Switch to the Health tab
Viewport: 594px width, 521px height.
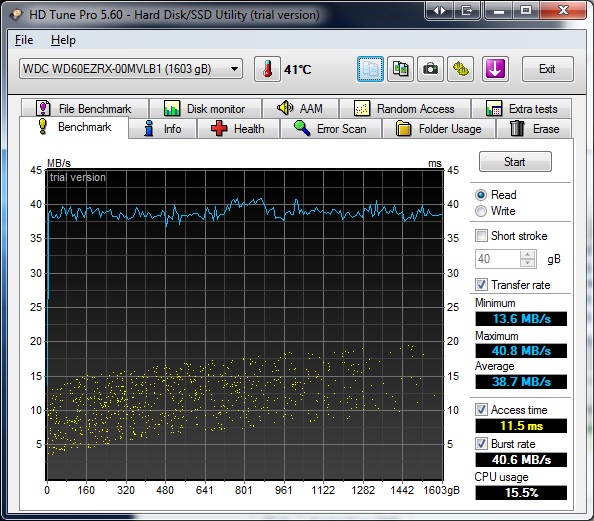(238, 129)
